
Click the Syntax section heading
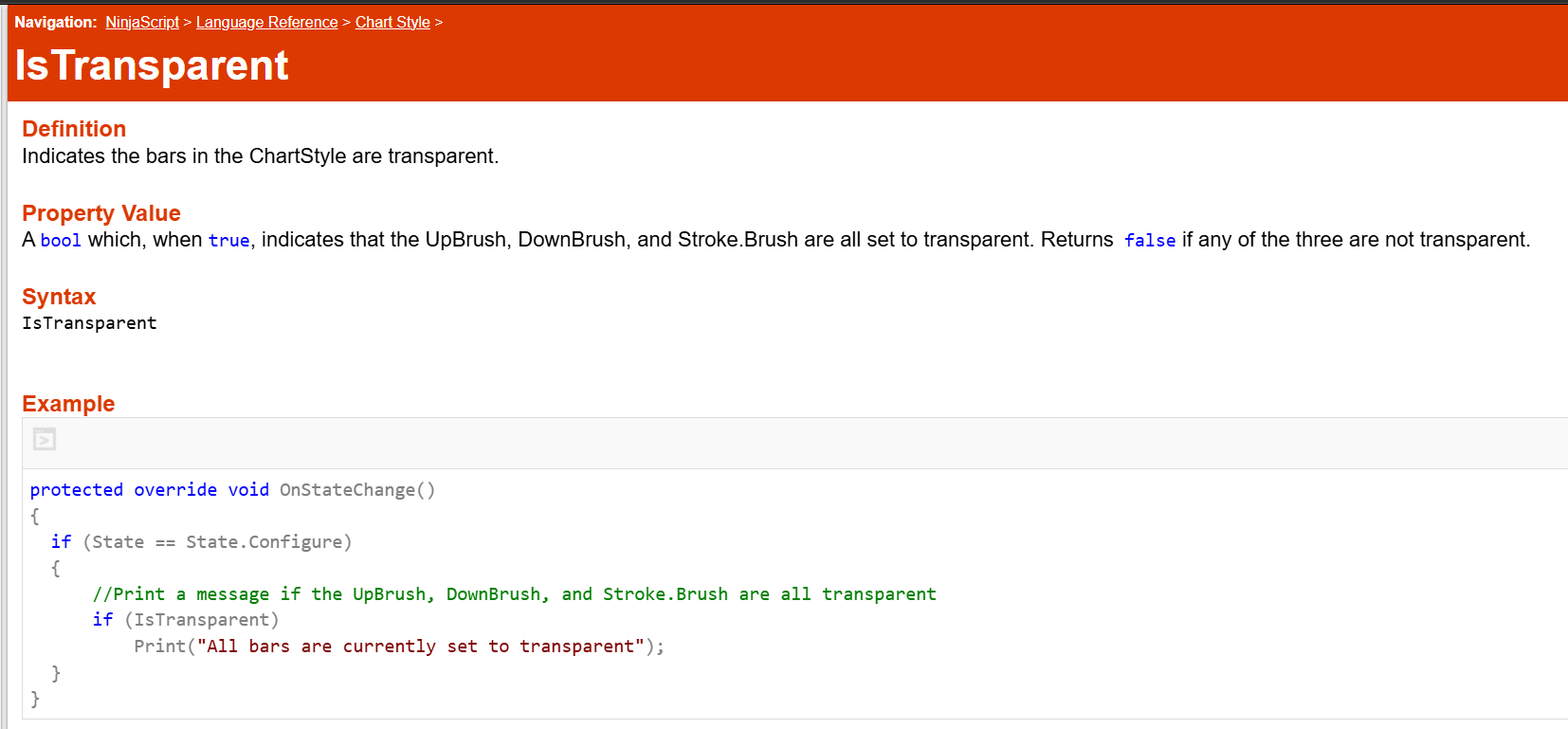59,297
